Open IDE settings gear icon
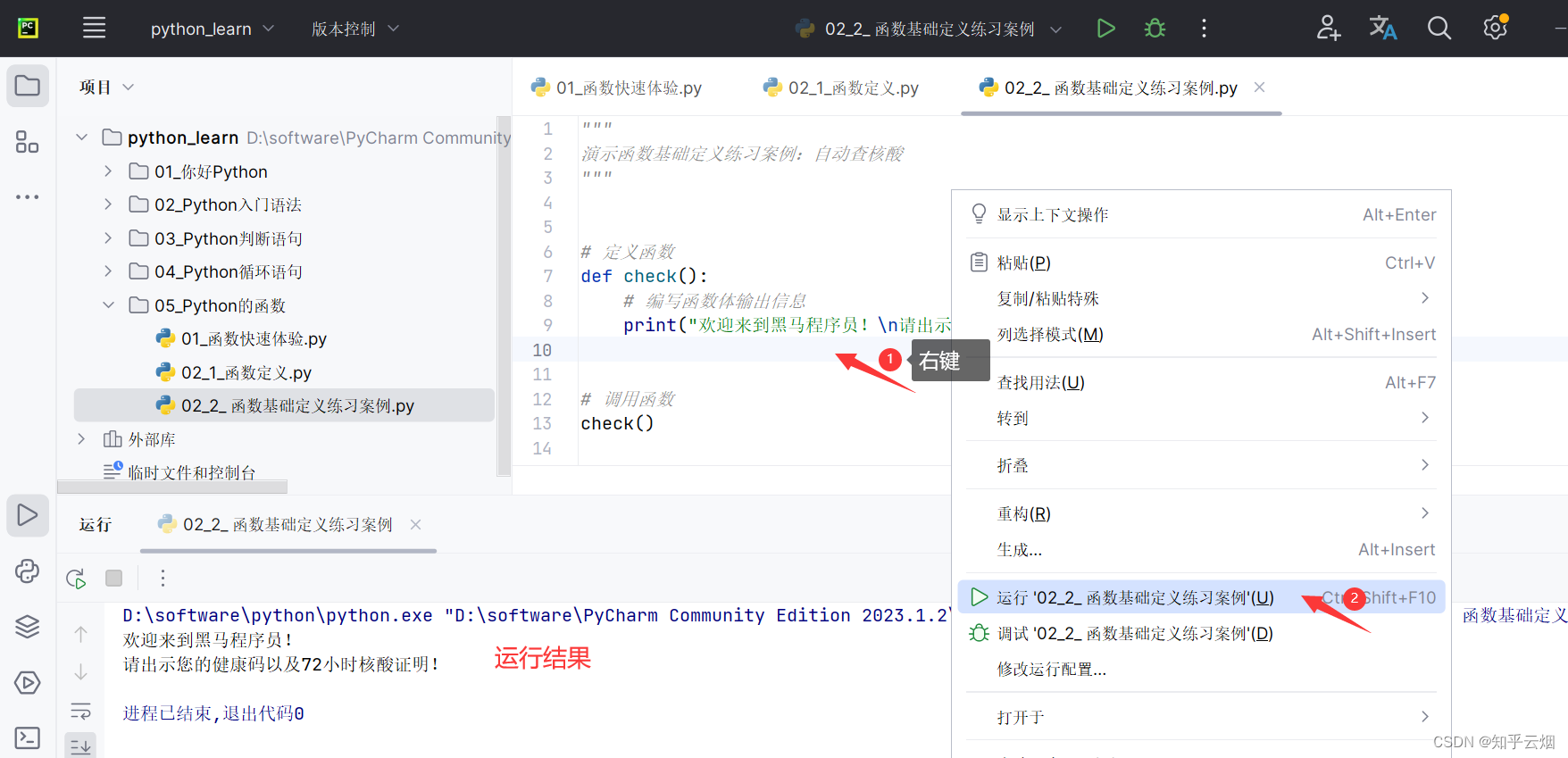 [1496, 28]
